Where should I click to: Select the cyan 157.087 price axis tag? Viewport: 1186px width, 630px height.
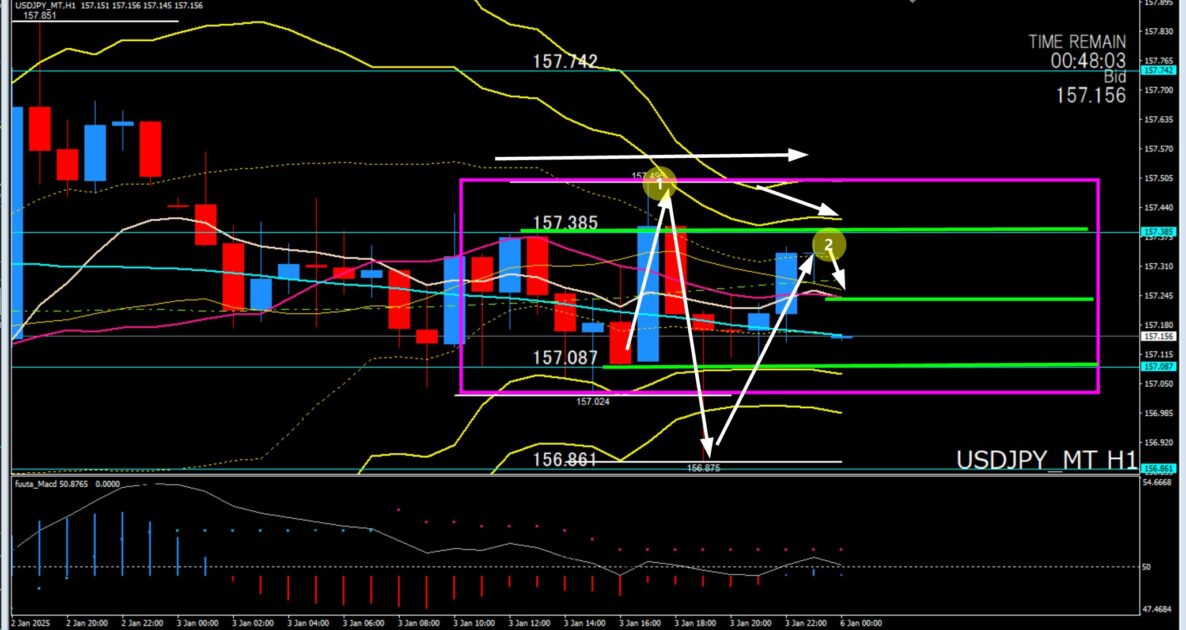point(1160,367)
